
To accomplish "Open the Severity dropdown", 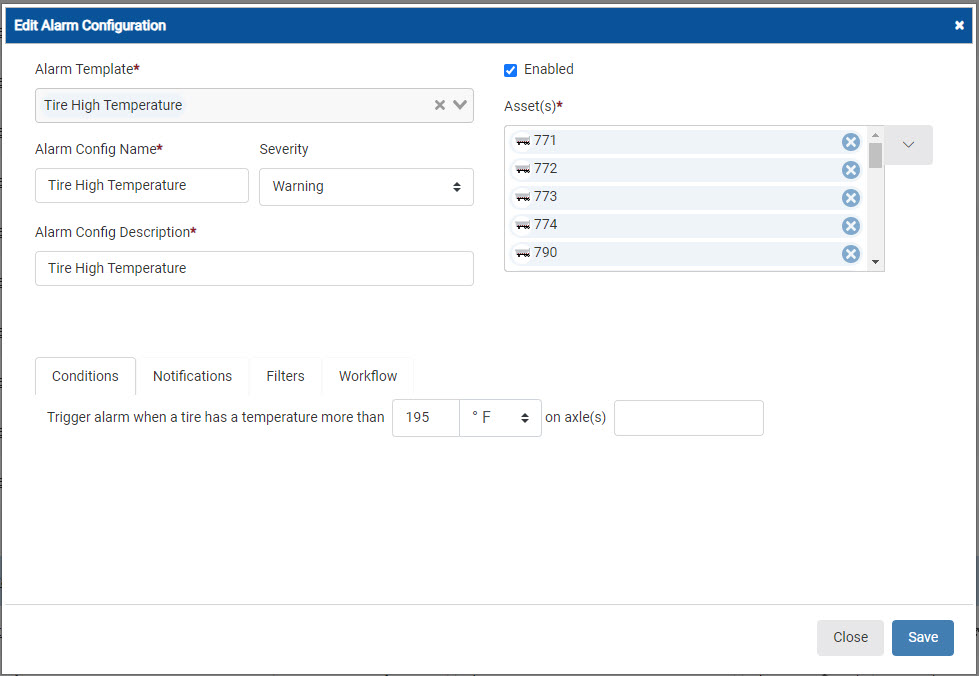I will point(366,187).
